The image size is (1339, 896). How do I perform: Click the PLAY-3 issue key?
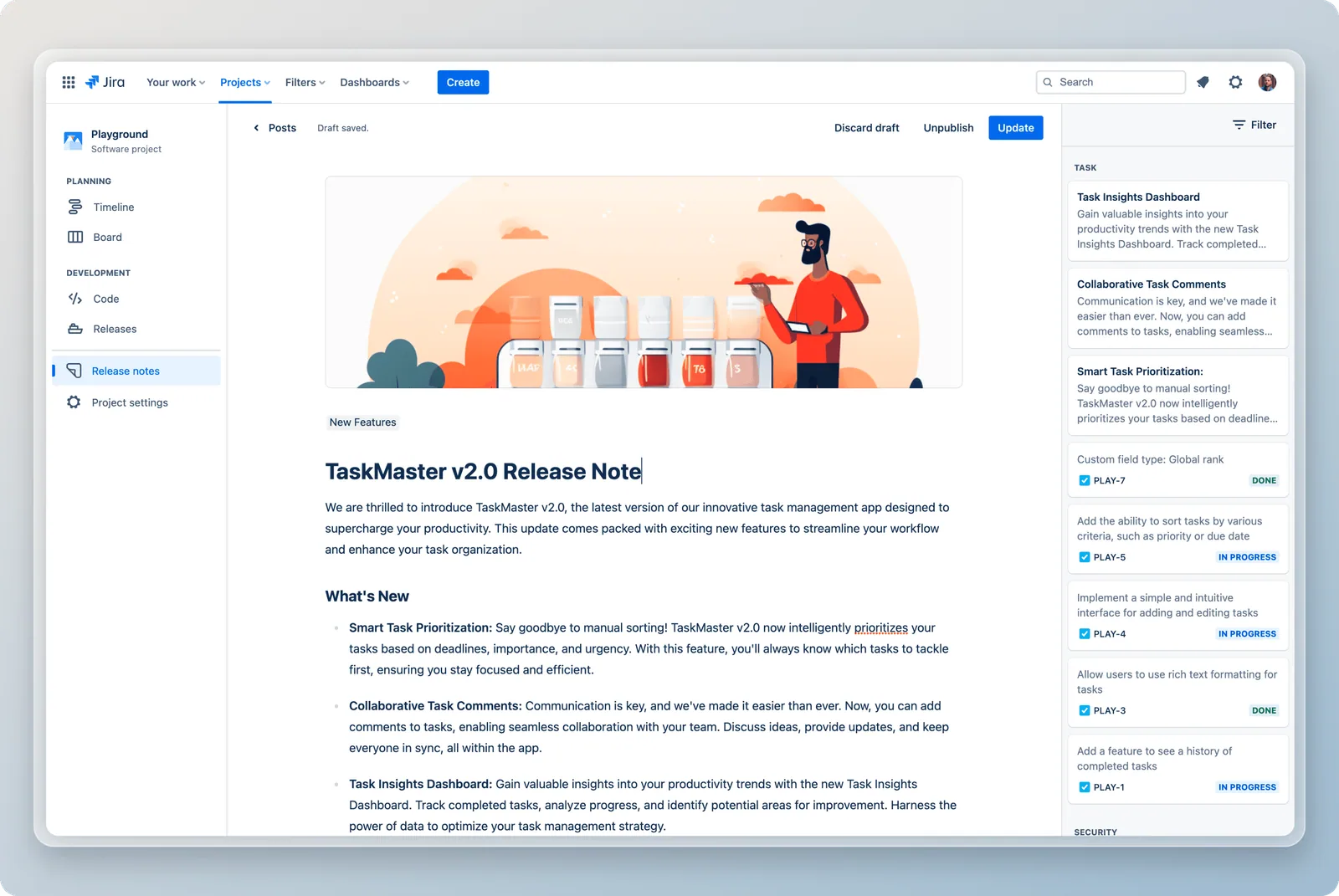pos(1109,710)
